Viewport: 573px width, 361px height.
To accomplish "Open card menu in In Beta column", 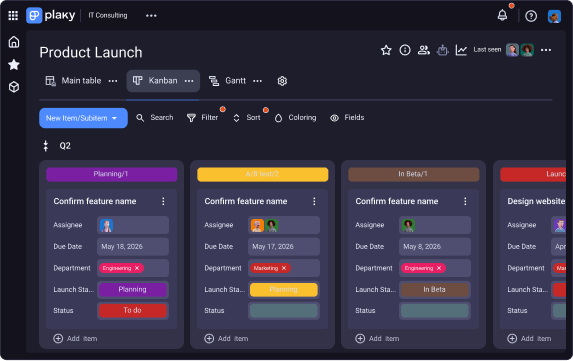I will click(x=465, y=201).
